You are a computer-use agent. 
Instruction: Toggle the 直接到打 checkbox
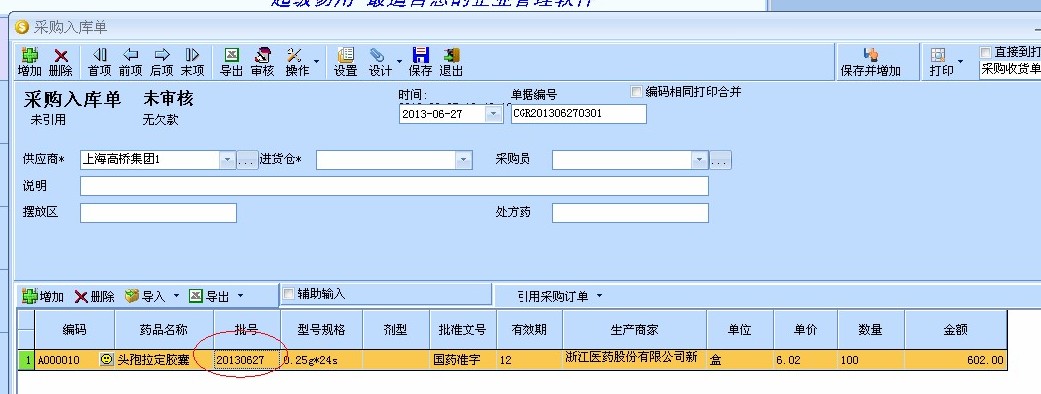click(985, 52)
